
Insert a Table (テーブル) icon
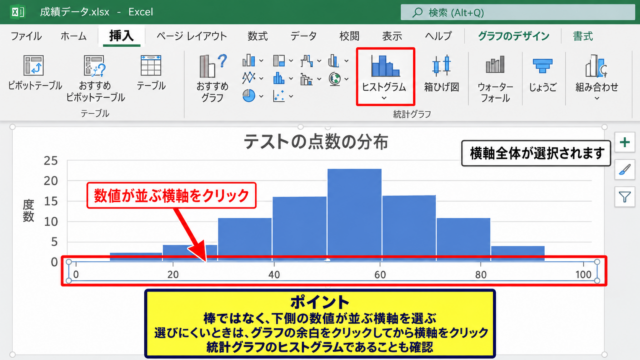(151, 66)
